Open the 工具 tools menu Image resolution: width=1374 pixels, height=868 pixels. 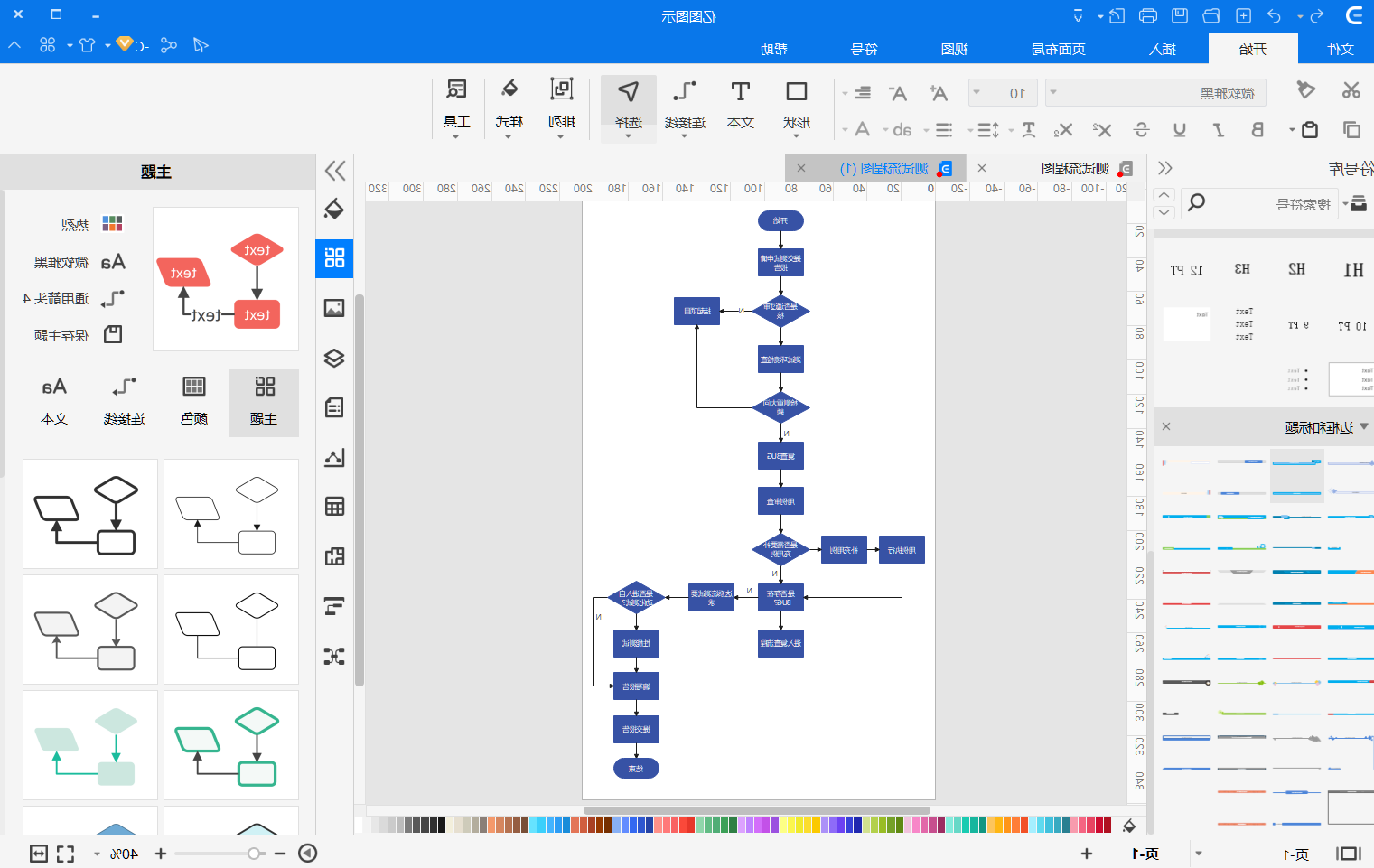click(456, 107)
